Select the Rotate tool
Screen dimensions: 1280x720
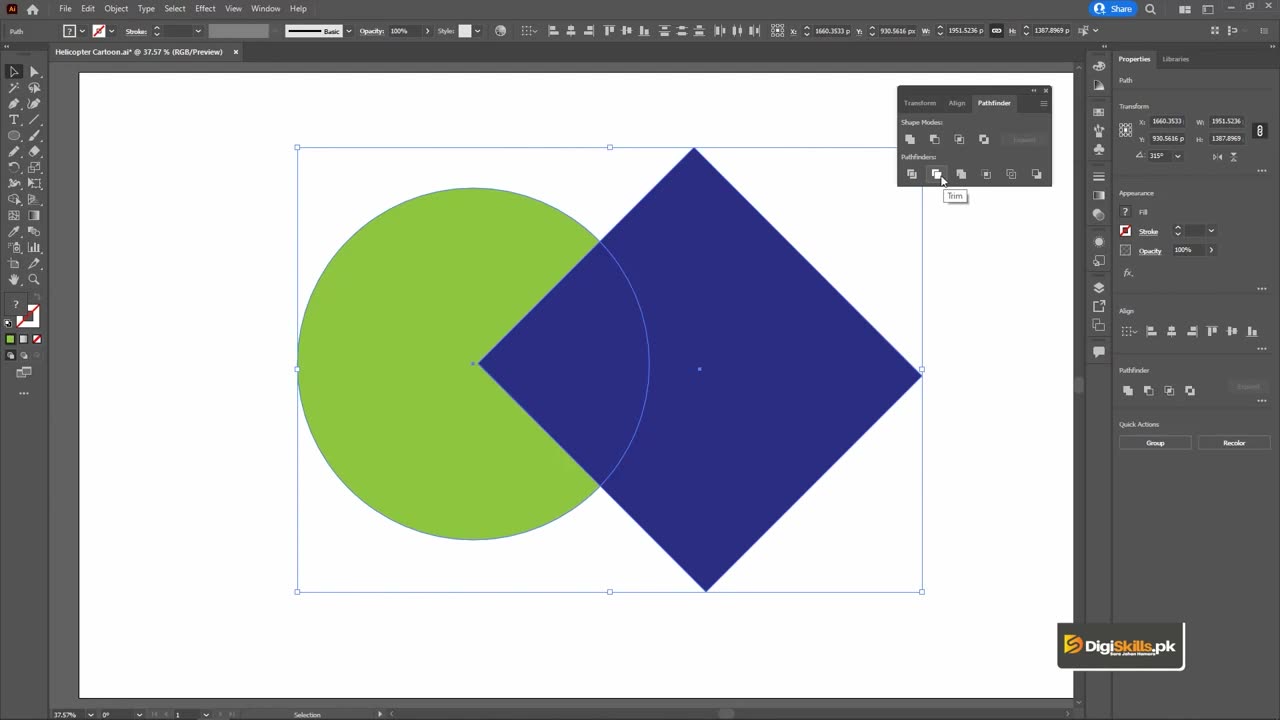14,168
